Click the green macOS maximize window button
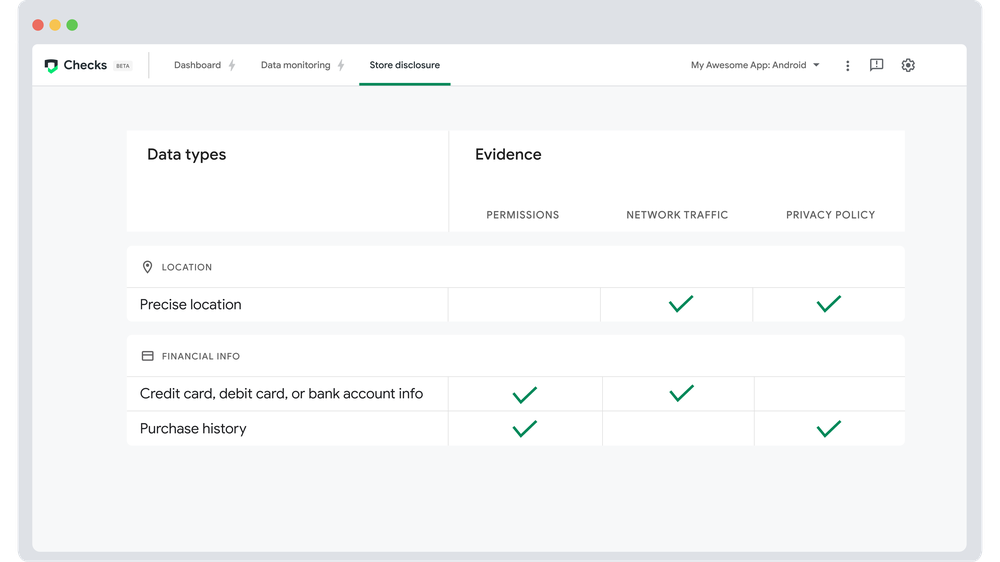 [72, 25]
